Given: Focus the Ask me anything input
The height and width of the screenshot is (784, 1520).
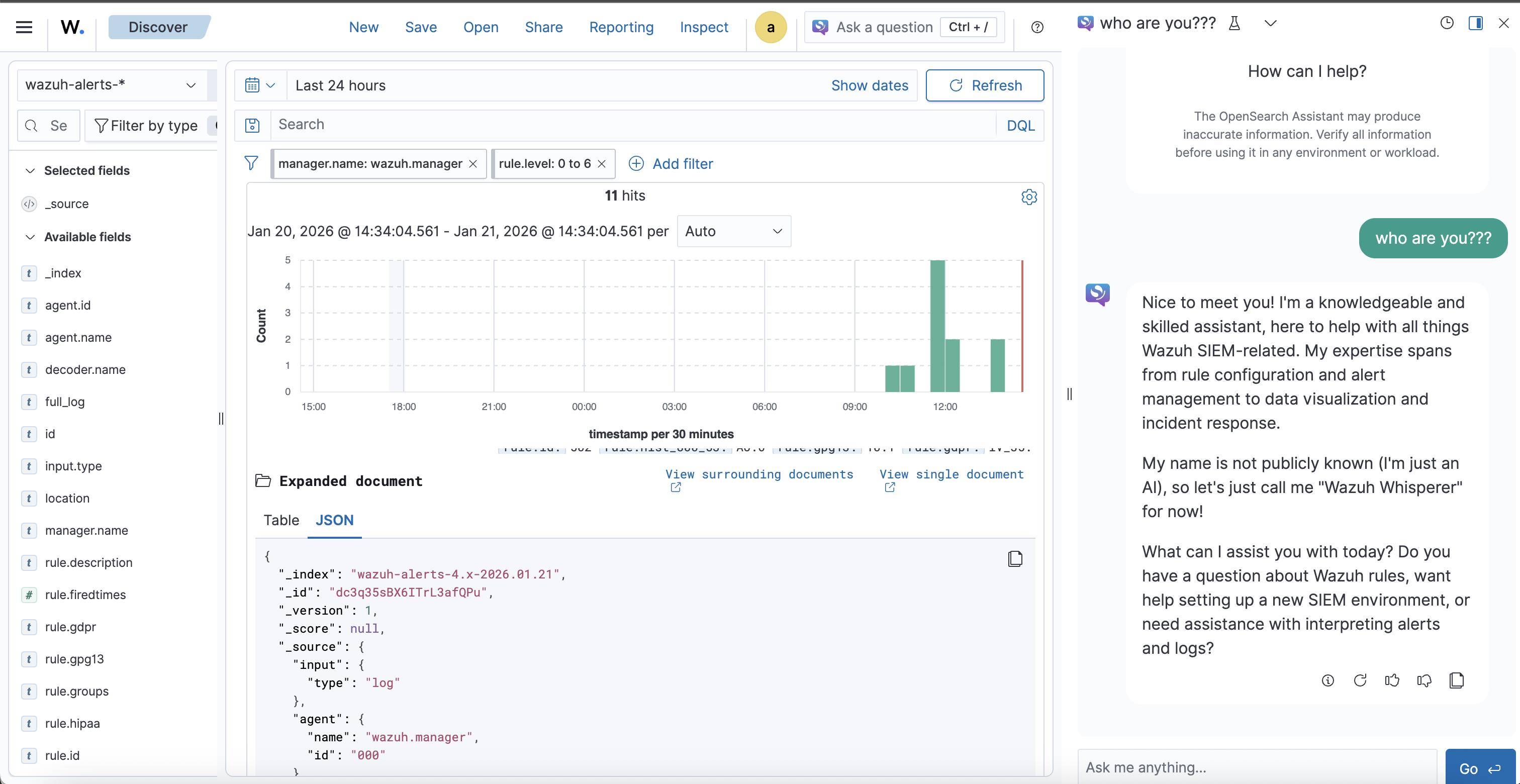Looking at the screenshot, I should coord(1257,767).
